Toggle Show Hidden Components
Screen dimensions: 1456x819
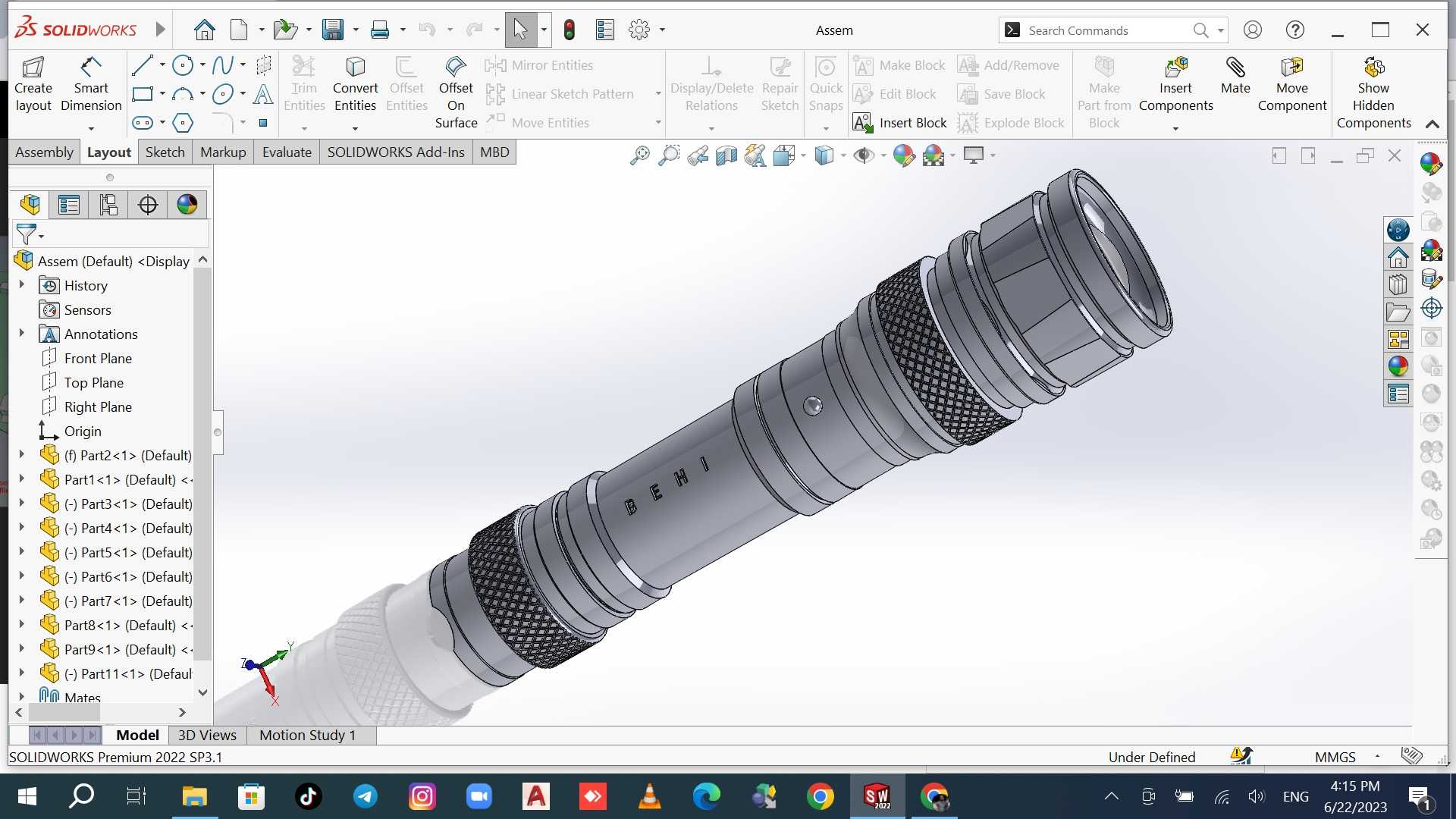pyautogui.click(x=1373, y=94)
